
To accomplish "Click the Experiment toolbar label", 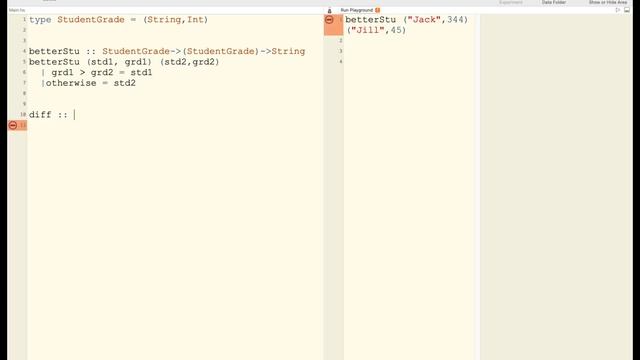I will 511,2.
